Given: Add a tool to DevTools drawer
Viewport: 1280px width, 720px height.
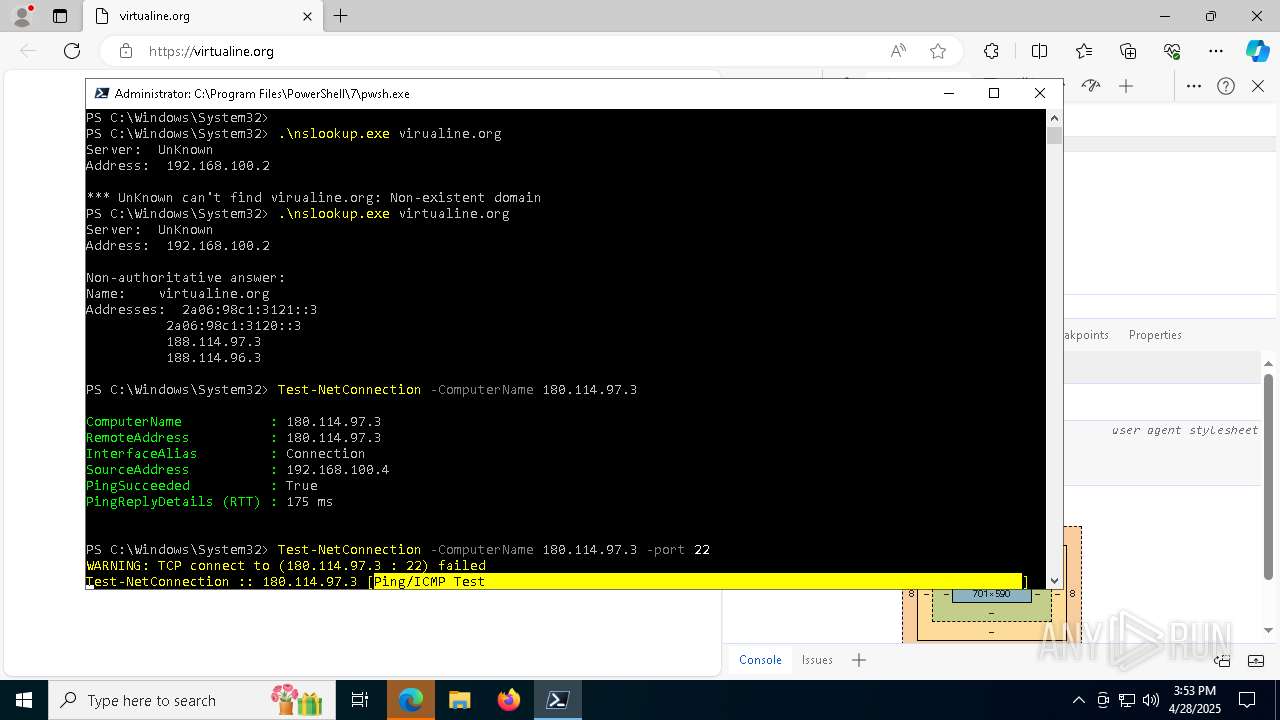Looking at the screenshot, I should pos(858,660).
